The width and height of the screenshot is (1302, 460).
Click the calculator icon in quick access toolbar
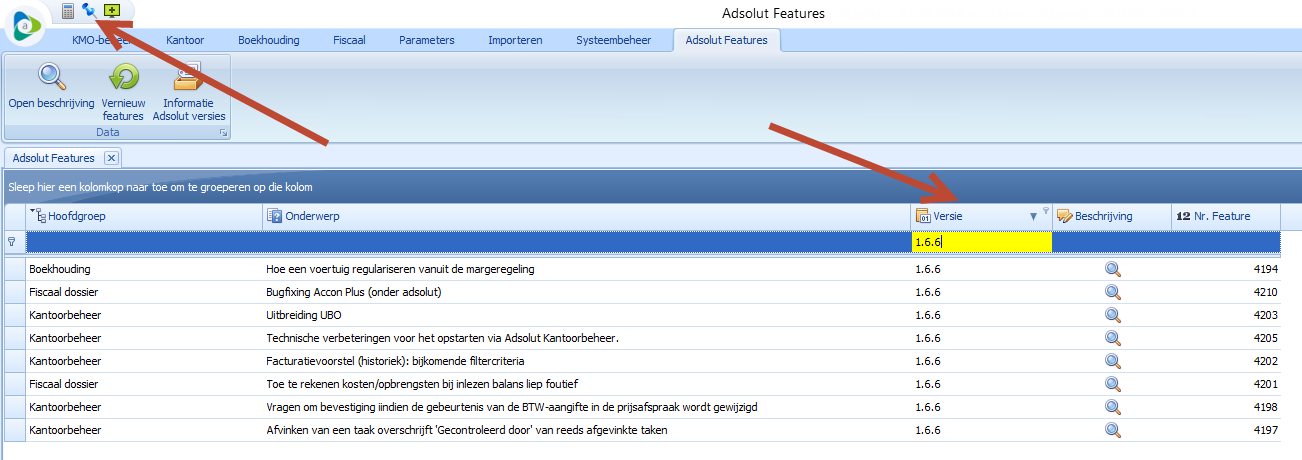tap(68, 11)
